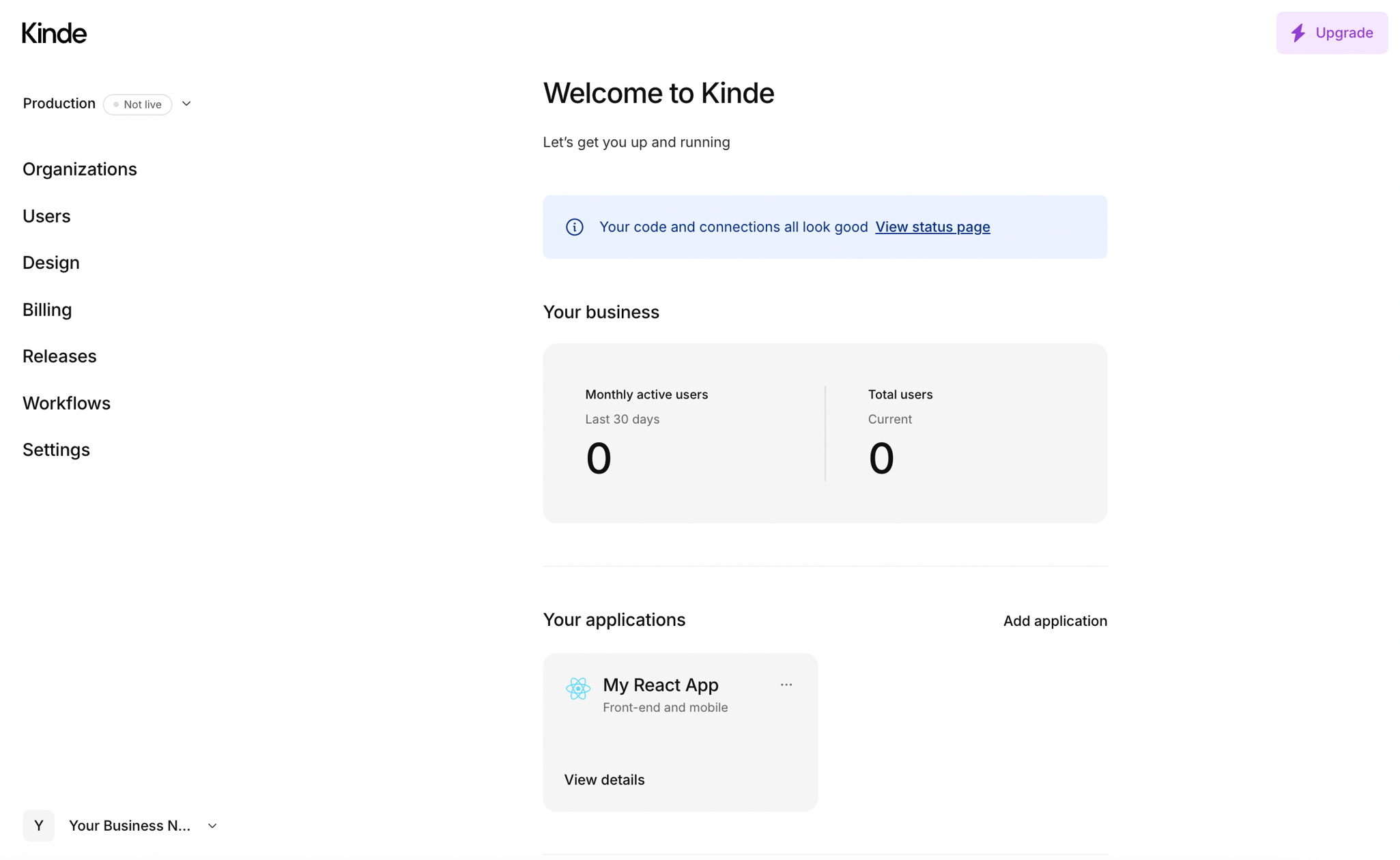This screenshot has height=860, width=1400.
Task: Click the Kinde logo
Action: click(55, 33)
